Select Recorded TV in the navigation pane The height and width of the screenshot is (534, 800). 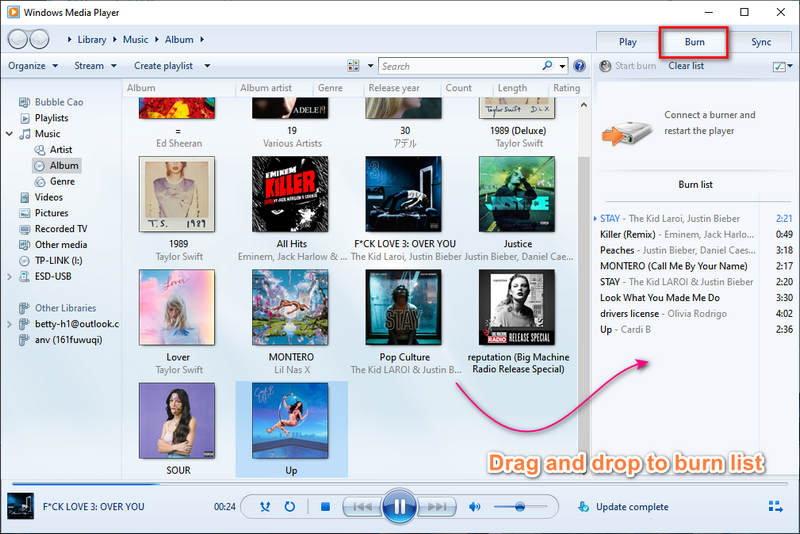click(x=61, y=228)
